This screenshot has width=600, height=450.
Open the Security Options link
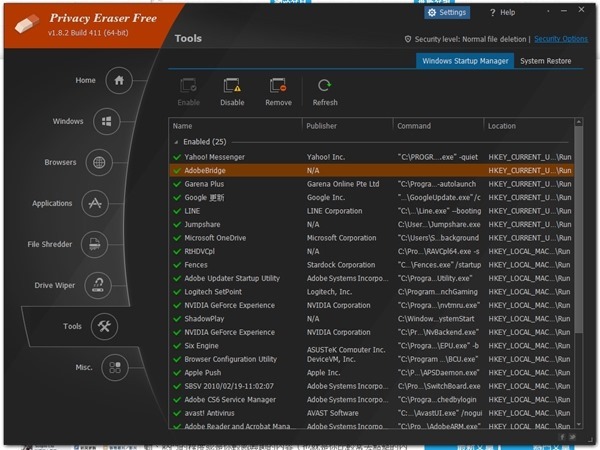click(x=560, y=39)
